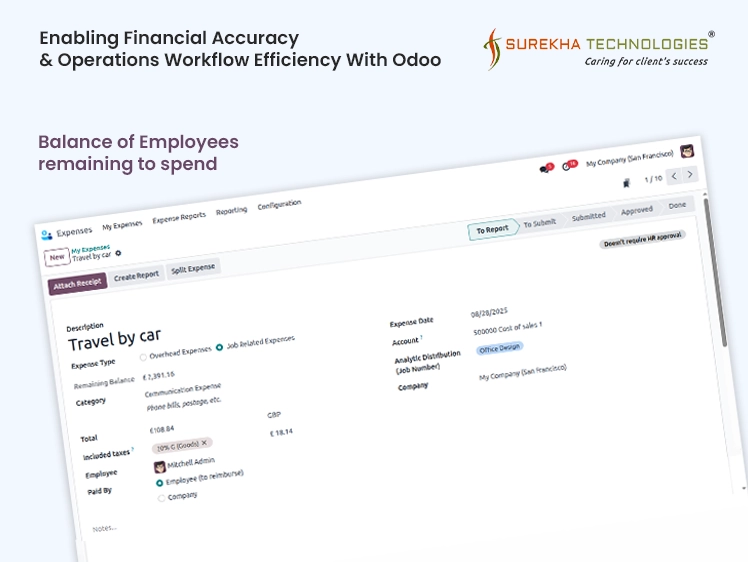
Task: Select the To Report status stage
Action: tap(492, 230)
